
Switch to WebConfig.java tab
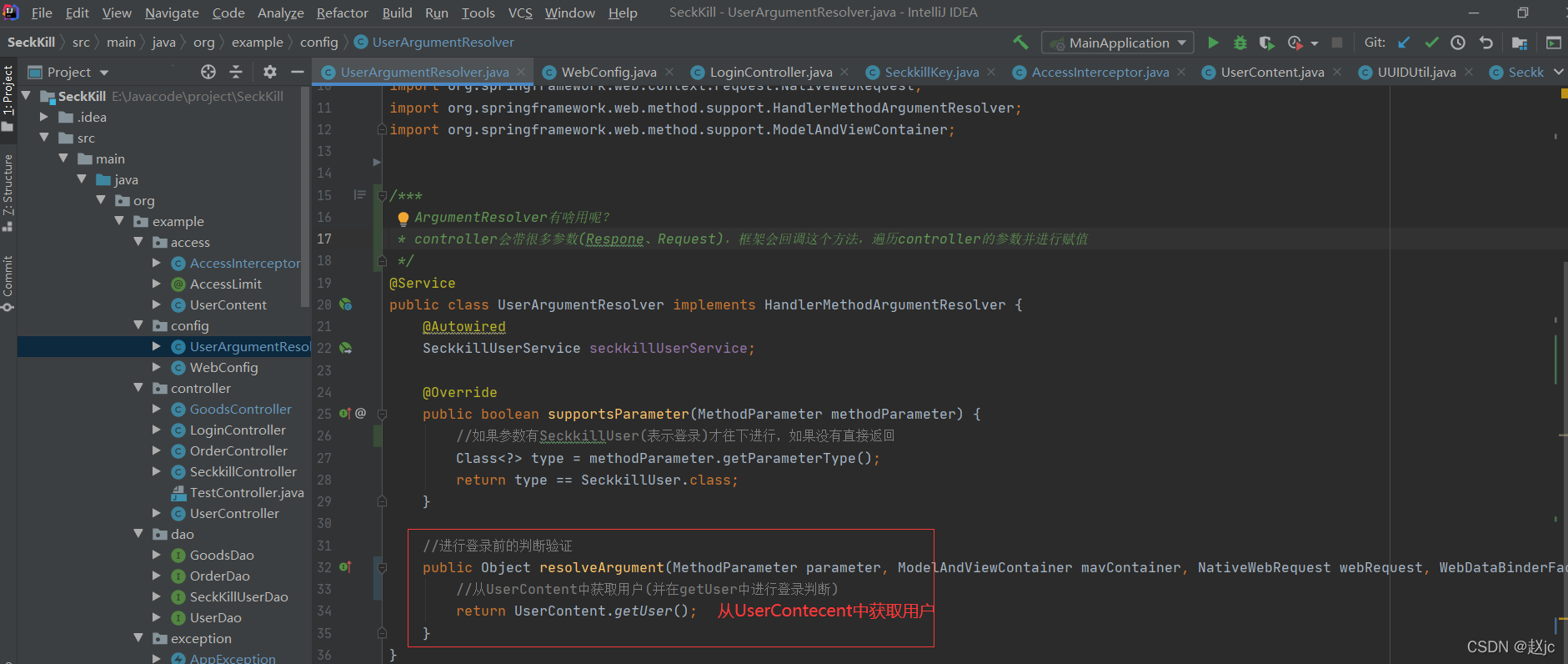609,73
